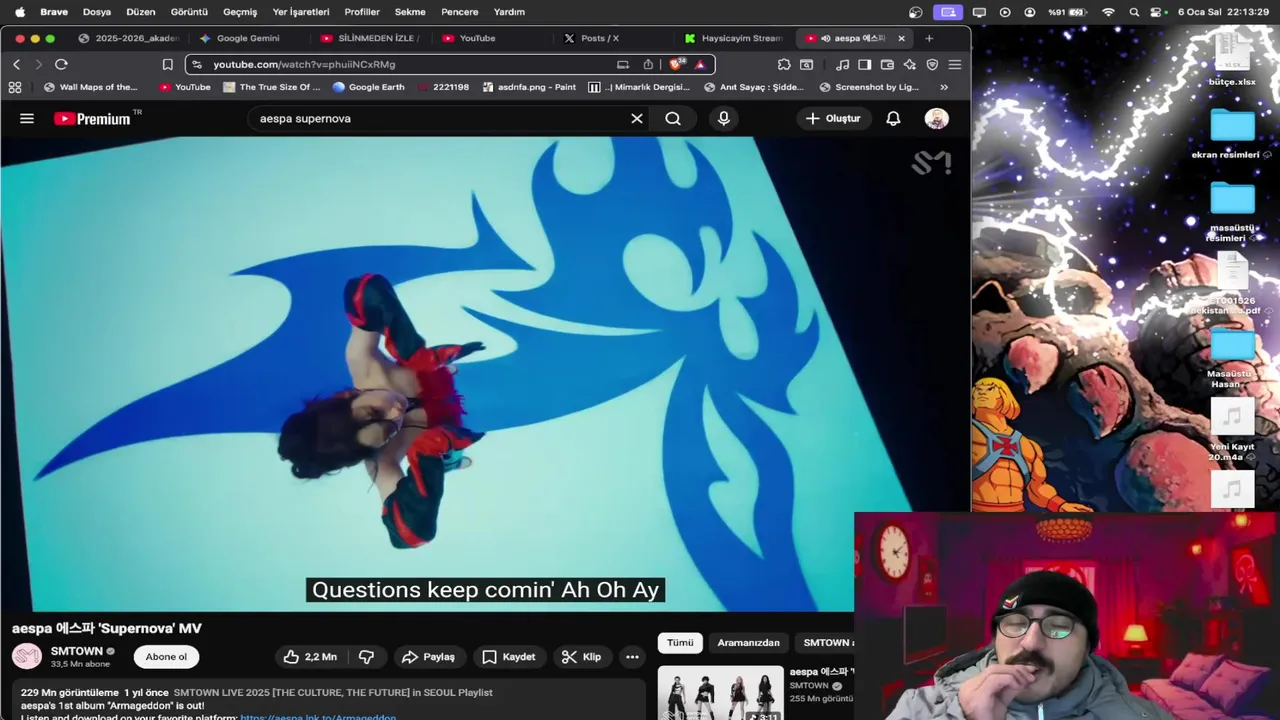
Task: Open the recommended aespa video thumbnail
Action: click(720, 692)
